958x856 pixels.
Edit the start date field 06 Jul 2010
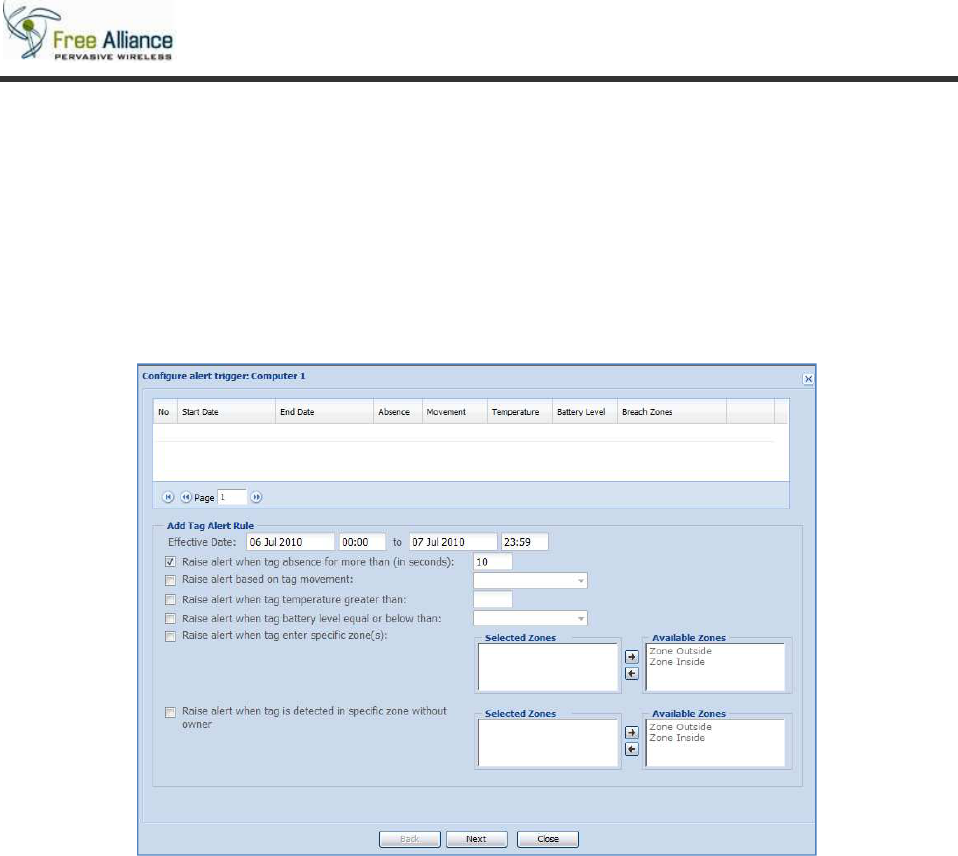coord(290,542)
